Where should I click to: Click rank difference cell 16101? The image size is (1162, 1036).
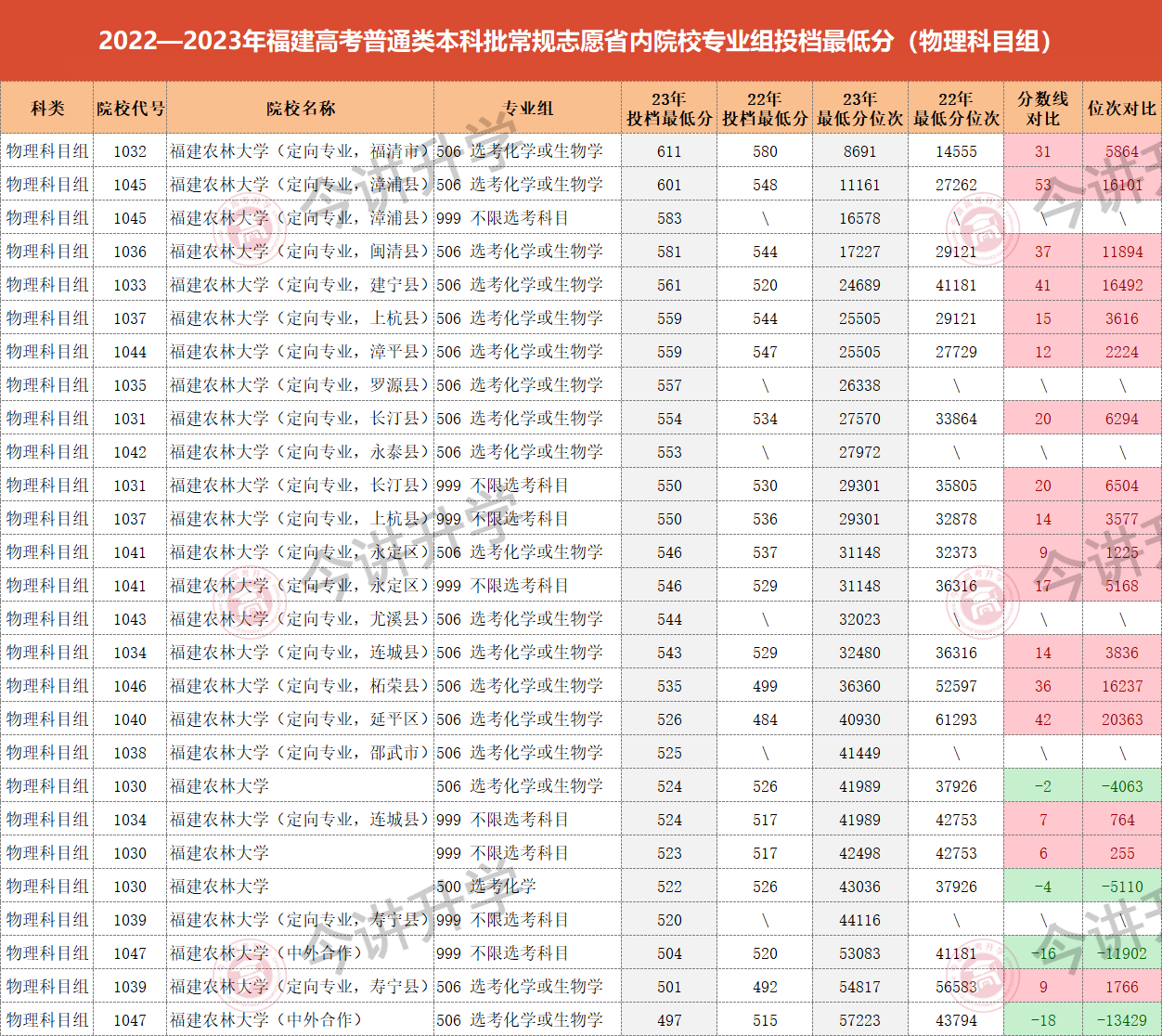click(x=1122, y=185)
